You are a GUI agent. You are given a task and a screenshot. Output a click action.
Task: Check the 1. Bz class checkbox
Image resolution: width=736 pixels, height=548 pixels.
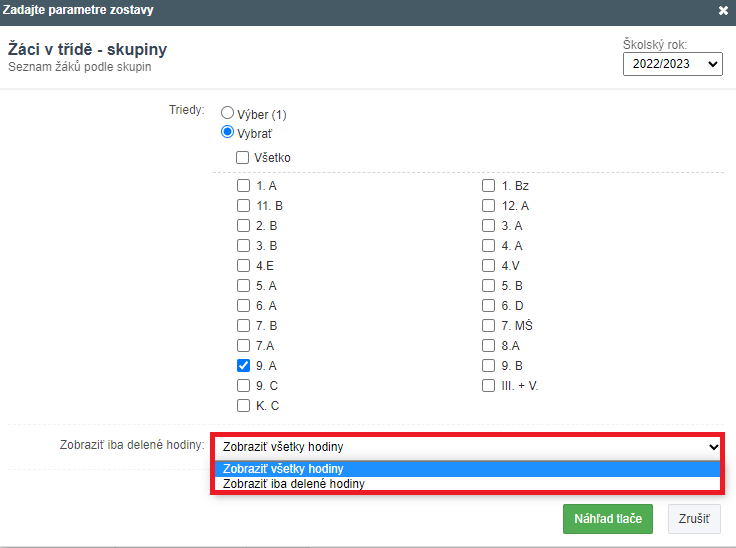[x=489, y=186]
